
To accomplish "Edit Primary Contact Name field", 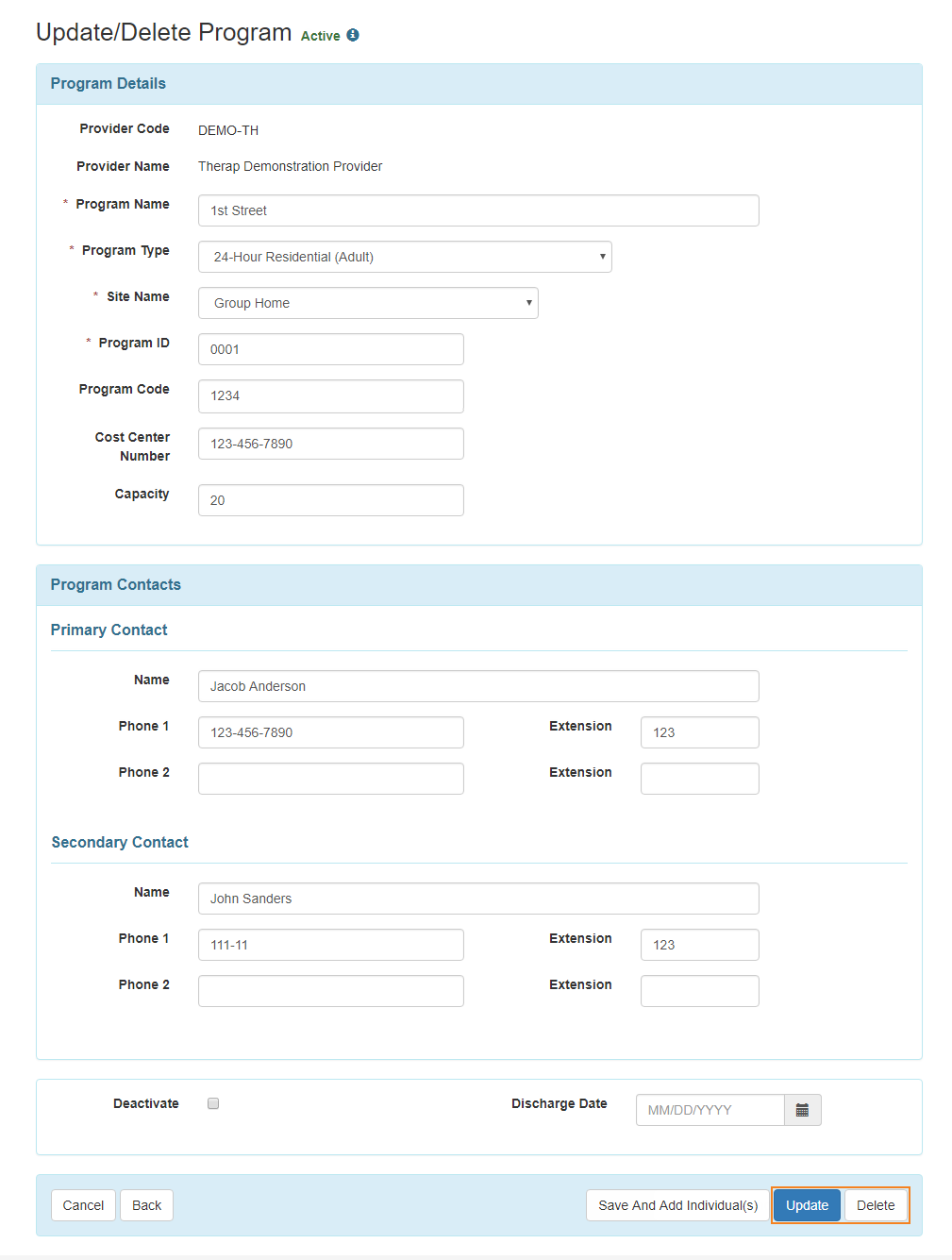I will [478, 686].
